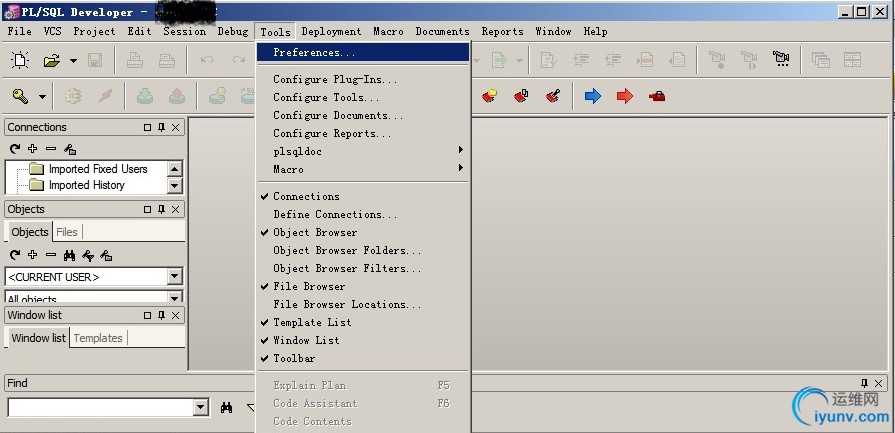Choose Define Connections... menu entry
Viewport: 895px width, 433px height.
(x=363, y=215)
